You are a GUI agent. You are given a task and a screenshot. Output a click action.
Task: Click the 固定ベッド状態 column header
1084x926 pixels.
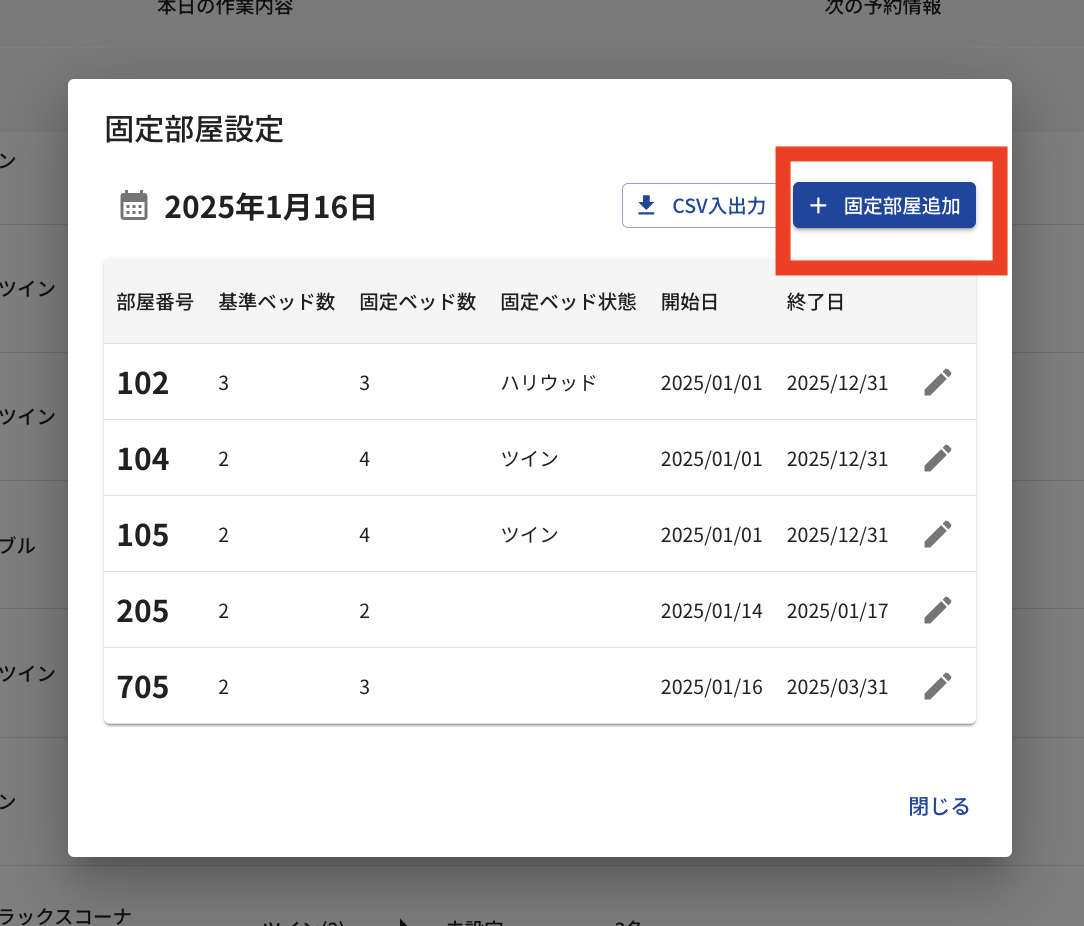[568, 302]
